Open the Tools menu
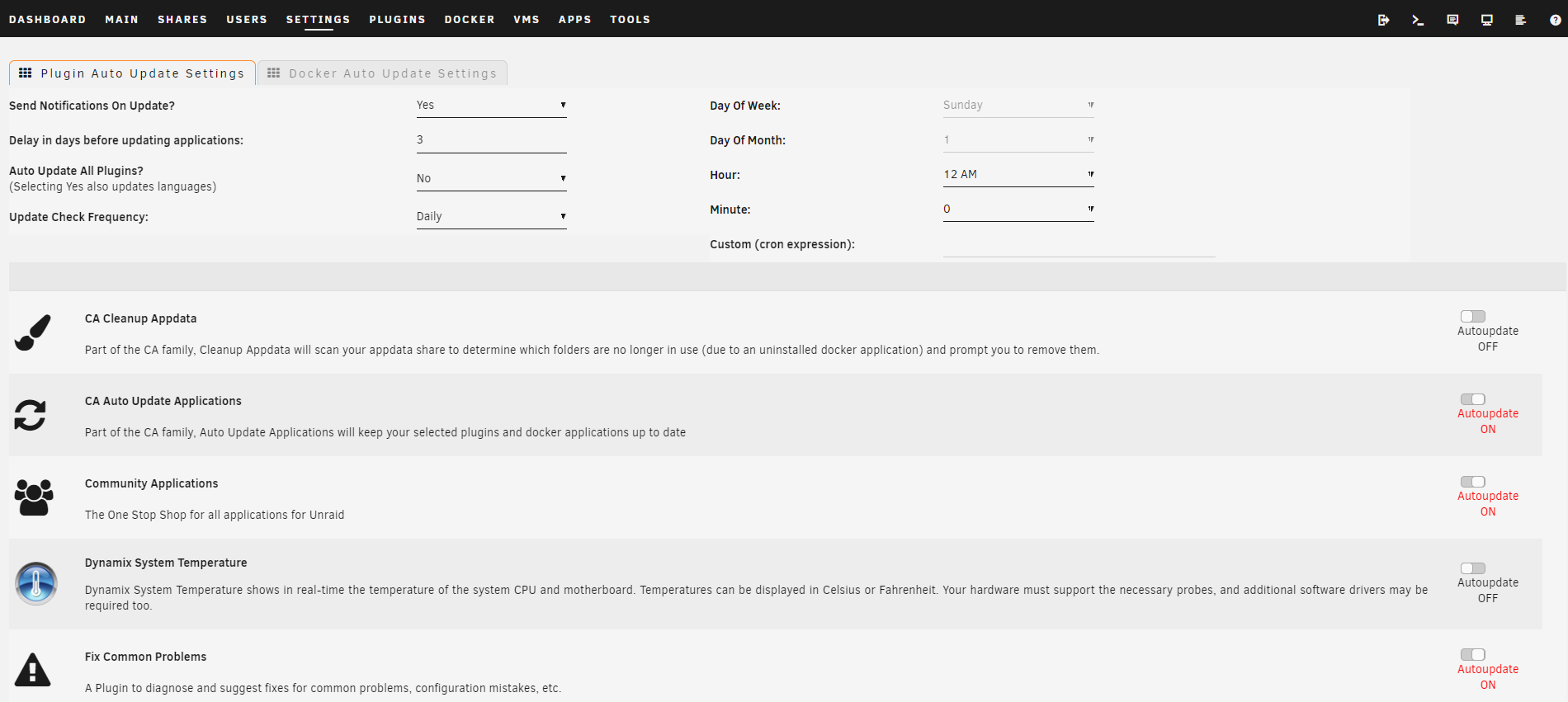Image resolution: width=1568 pixels, height=702 pixels. tap(631, 19)
